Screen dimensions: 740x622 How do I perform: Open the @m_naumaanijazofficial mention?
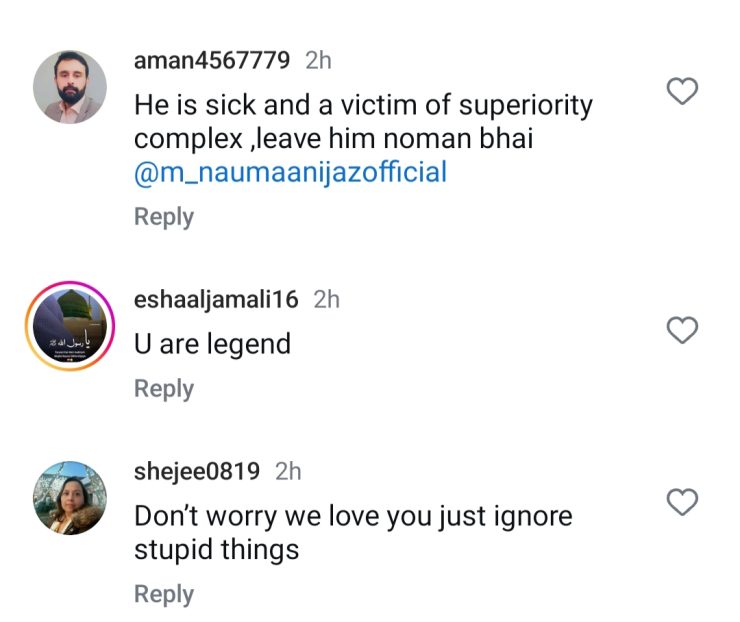(x=290, y=173)
